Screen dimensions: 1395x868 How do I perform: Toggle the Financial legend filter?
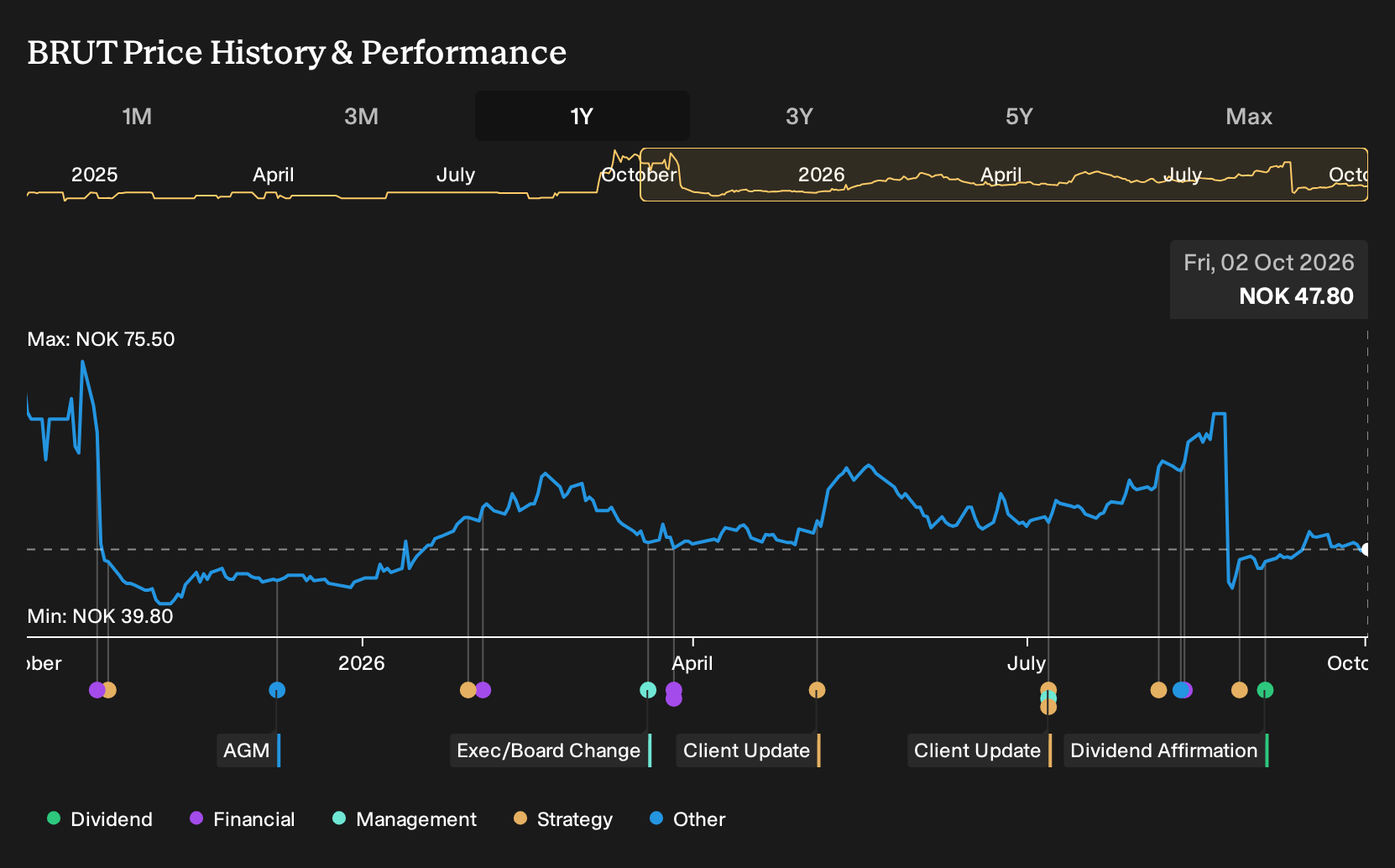[243, 818]
